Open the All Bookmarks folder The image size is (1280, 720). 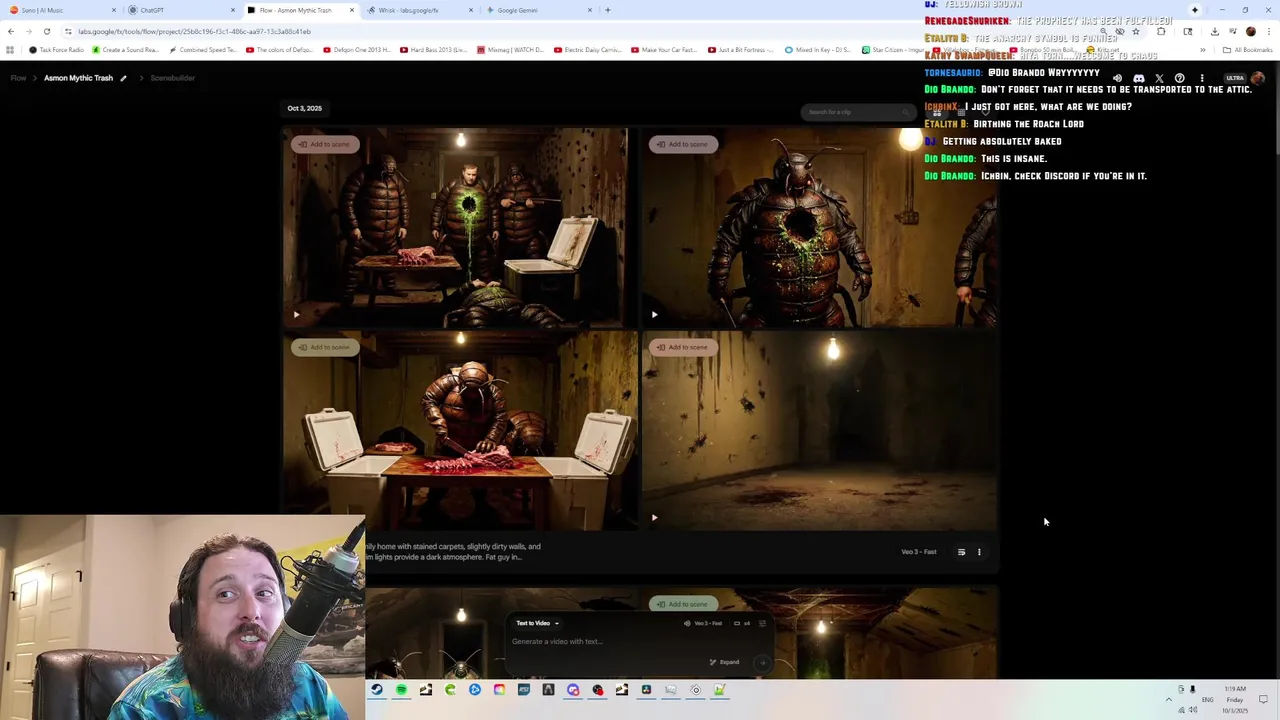(1247, 49)
